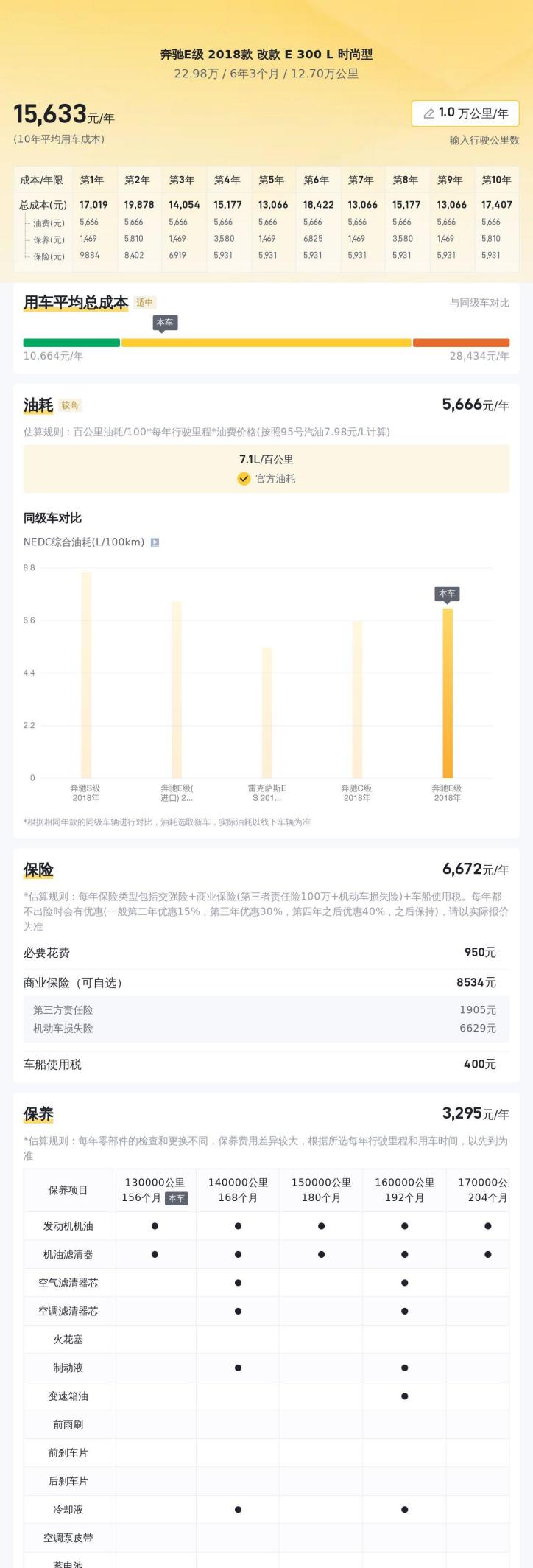Click the orange segment of the cost bar

(x=461, y=343)
